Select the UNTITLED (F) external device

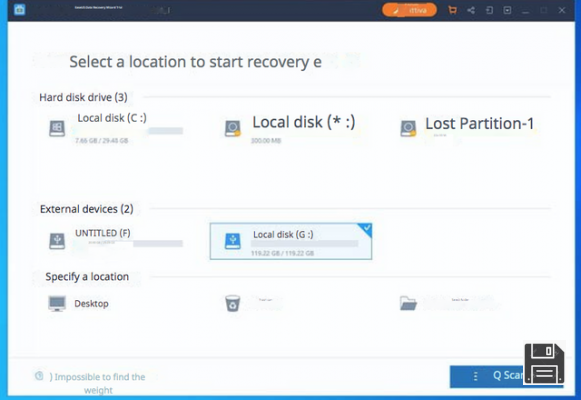(x=116, y=240)
